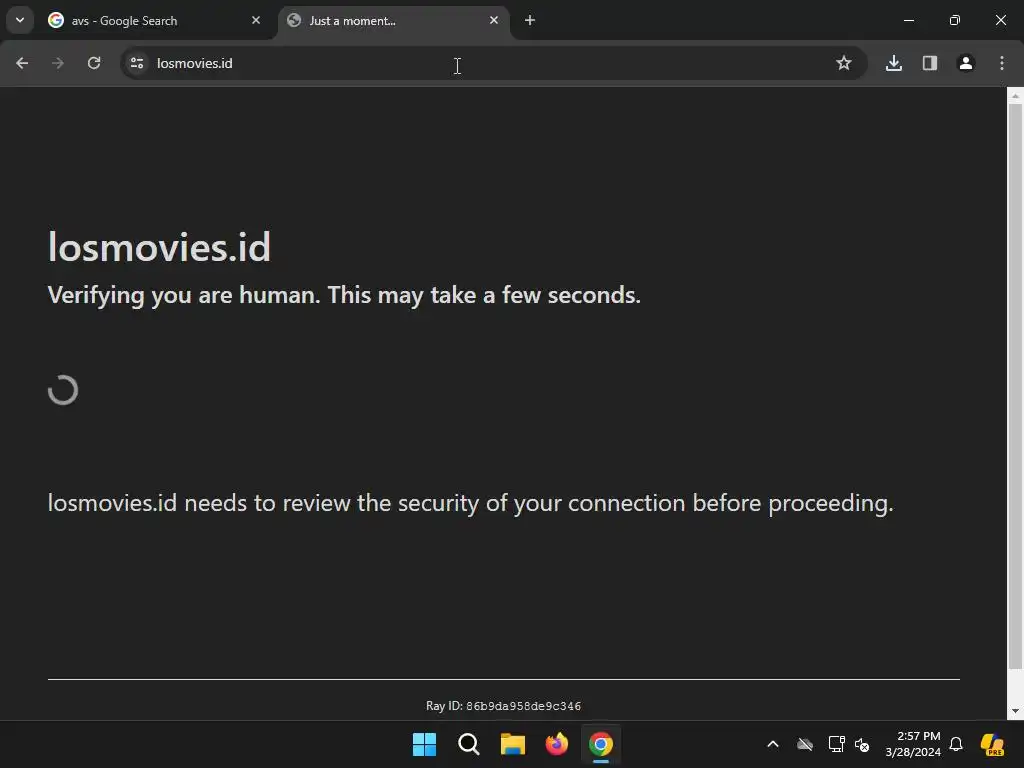Reload the current page
1024x768 pixels.
click(x=94, y=63)
